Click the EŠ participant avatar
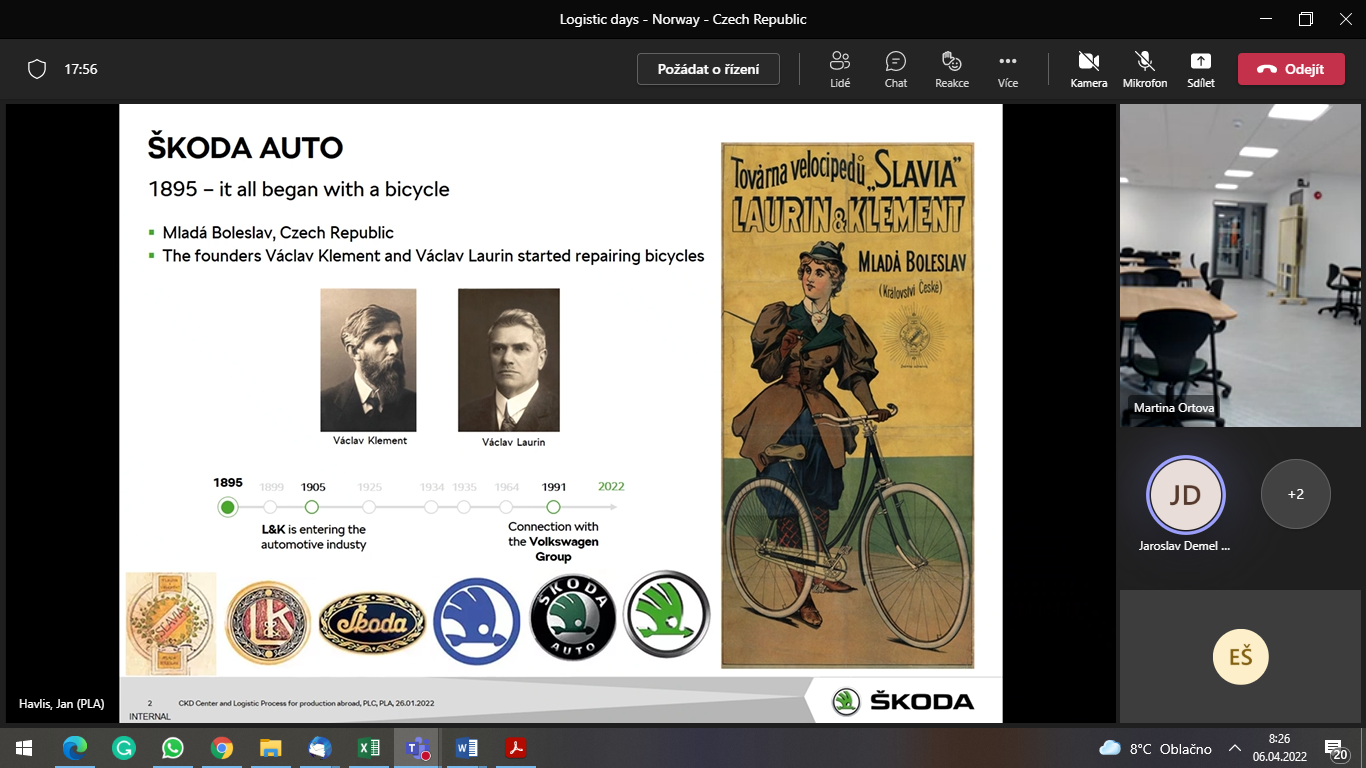 pos(1240,656)
